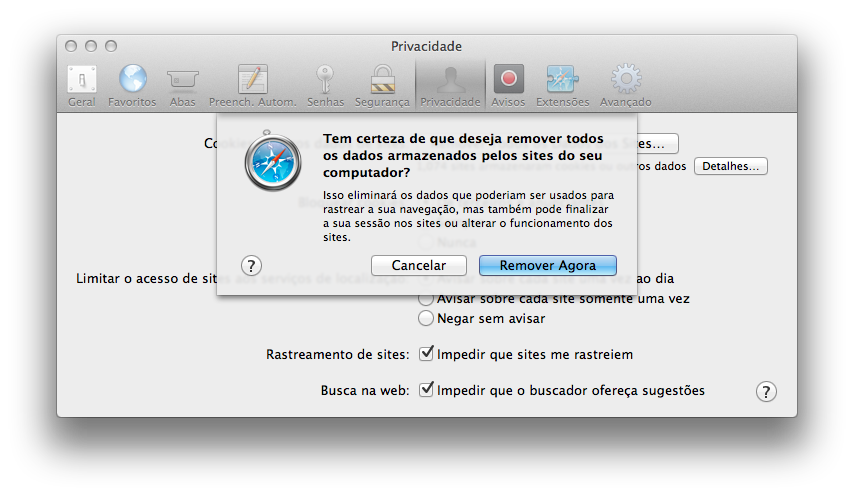Close the Privacidade window with the red button
This screenshot has width=854, height=496.
[x=72, y=46]
